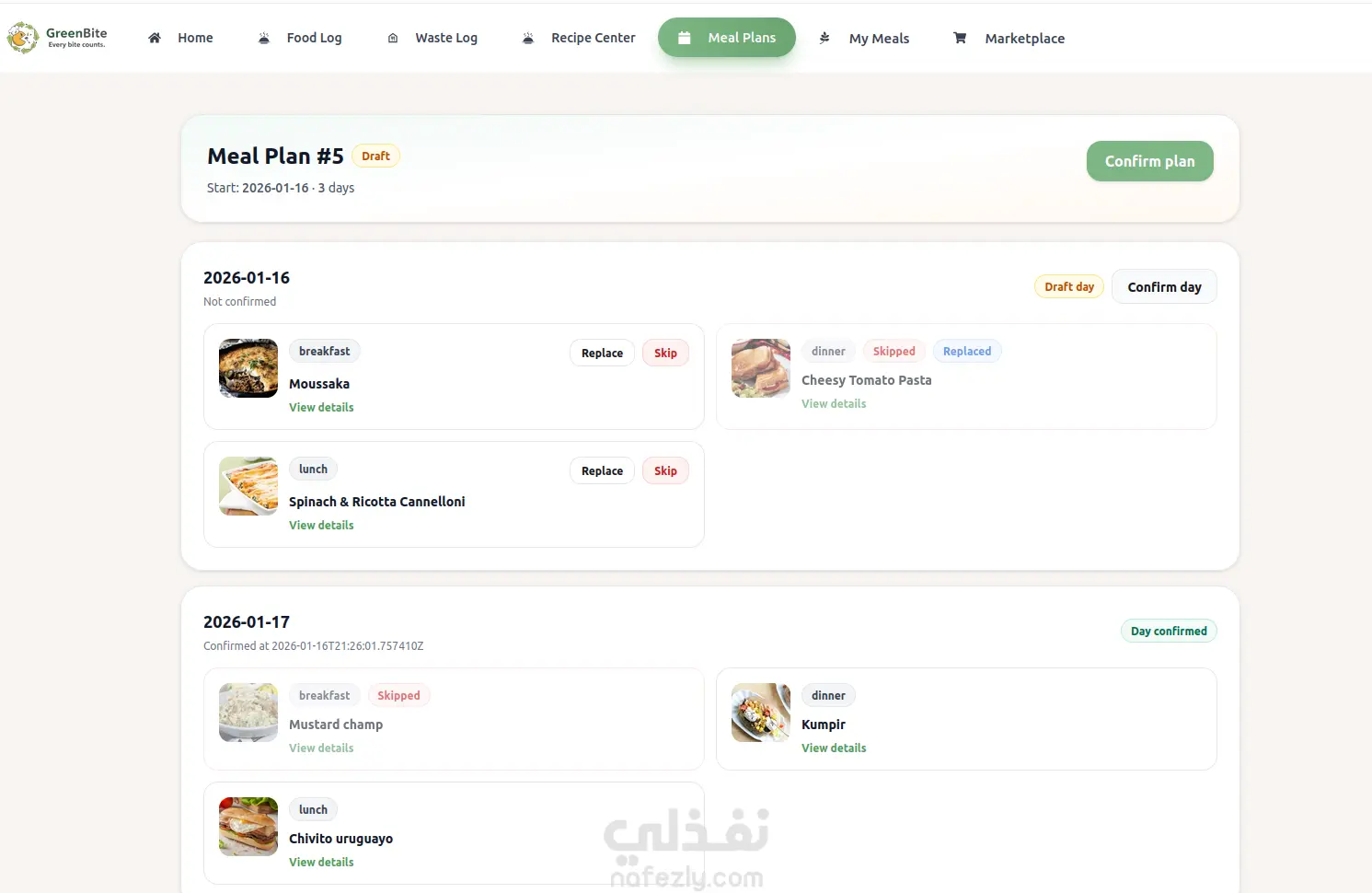The width and height of the screenshot is (1372, 893).
Task: Replace Spinach & Ricotta Cannelloni lunch
Action: [602, 470]
